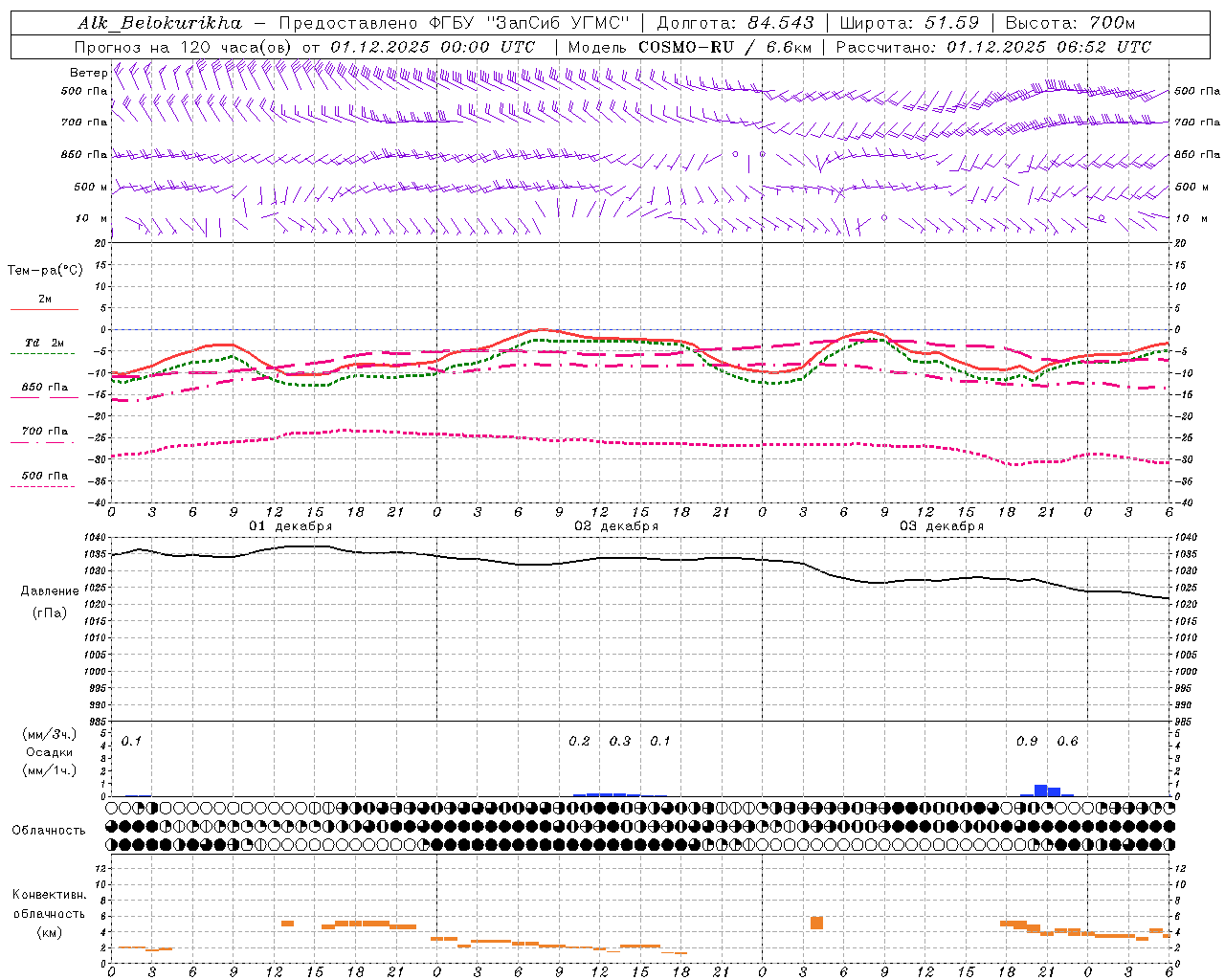
Task: Click the 0.3 precipitation value
Action: click(x=620, y=742)
